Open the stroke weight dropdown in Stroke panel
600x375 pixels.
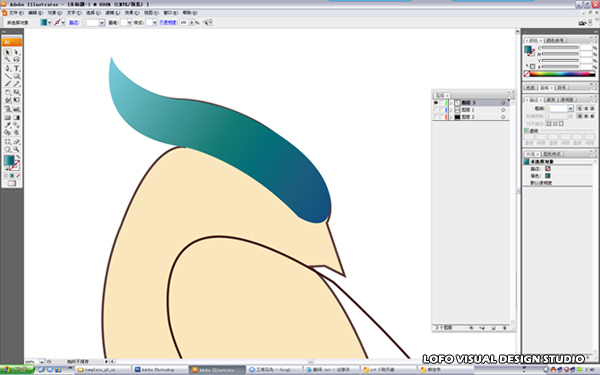click(x=571, y=109)
